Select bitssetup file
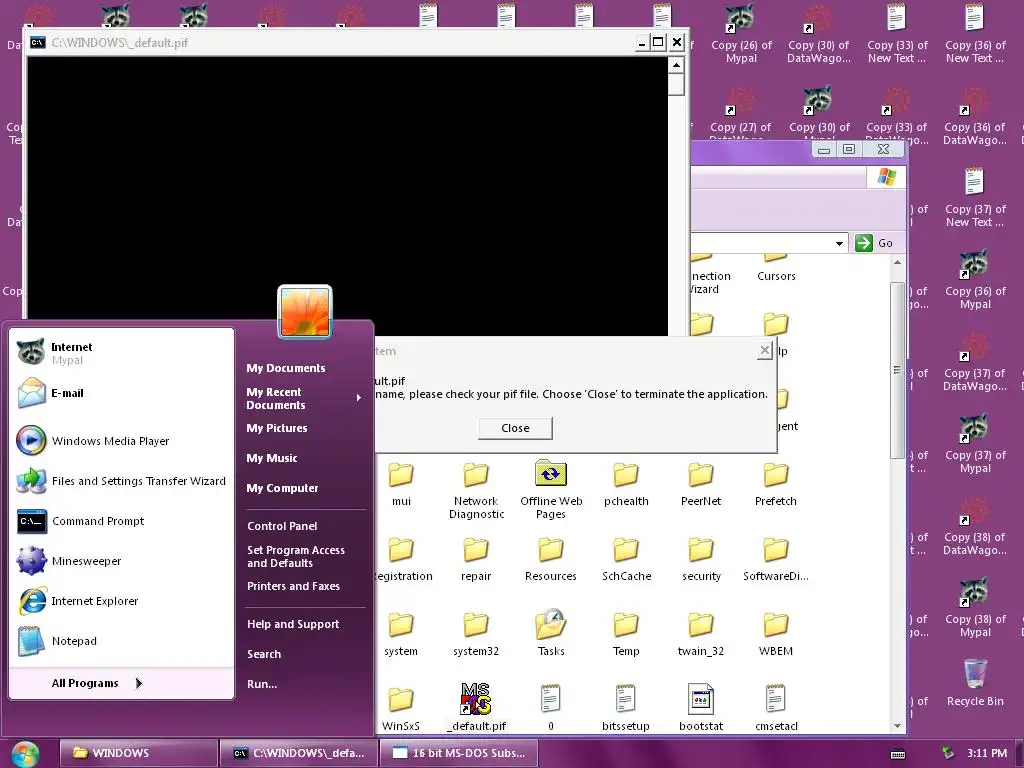Viewport: 1024px width, 768px height. click(626, 708)
